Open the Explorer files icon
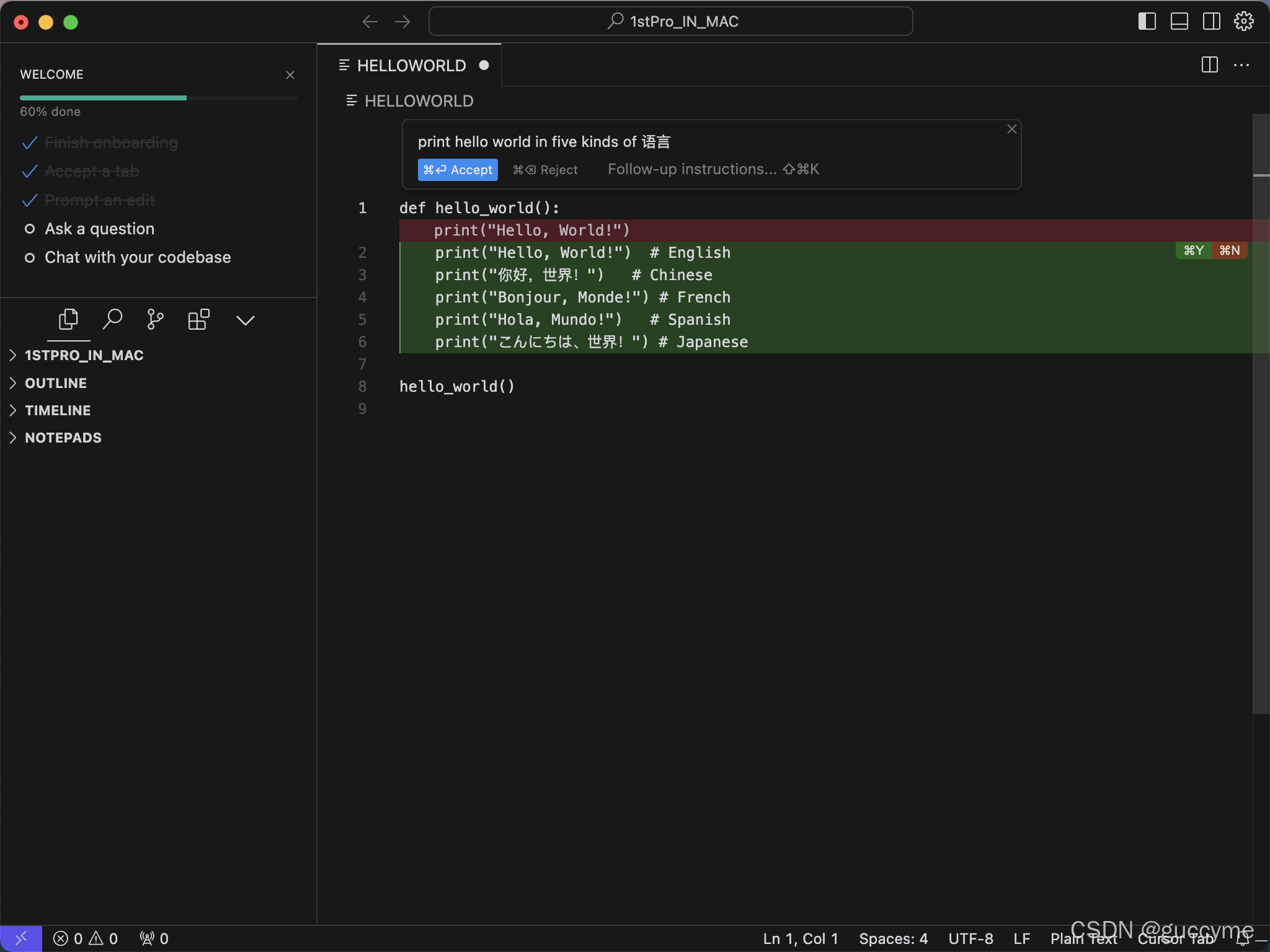The height and width of the screenshot is (952, 1270). 68,320
